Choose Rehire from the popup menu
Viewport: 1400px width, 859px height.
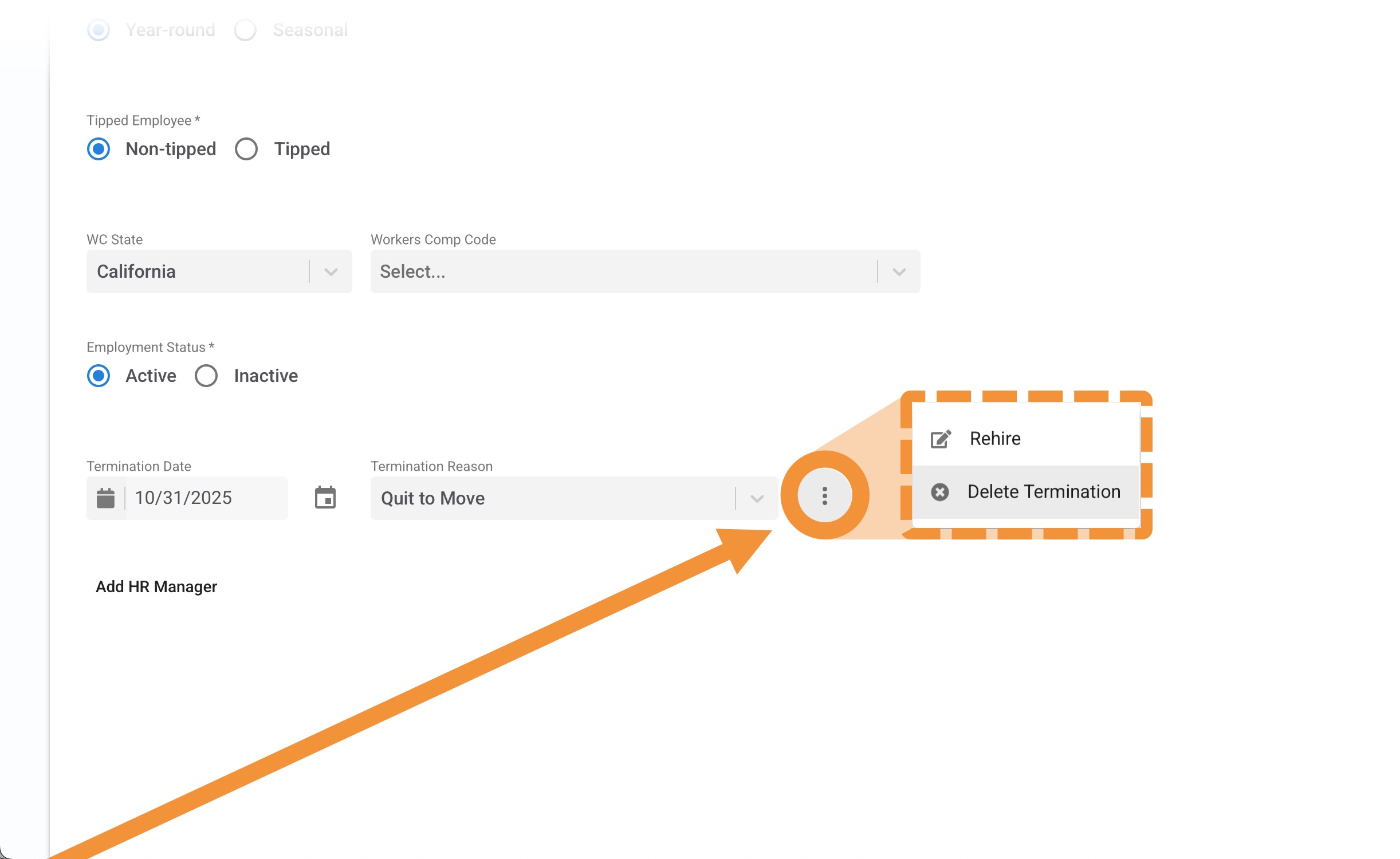[x=995, y=439]
